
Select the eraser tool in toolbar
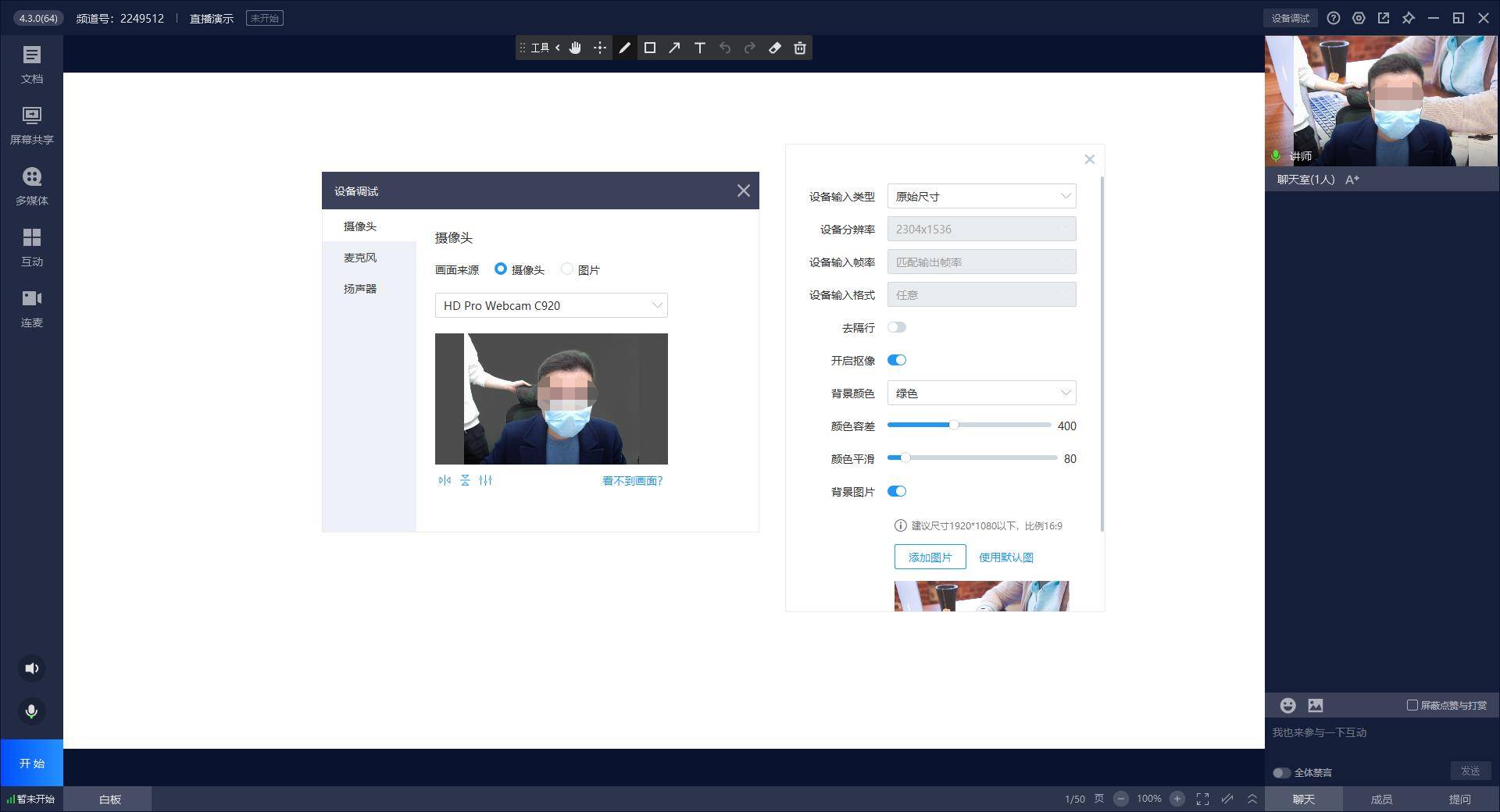pos(774,48)
